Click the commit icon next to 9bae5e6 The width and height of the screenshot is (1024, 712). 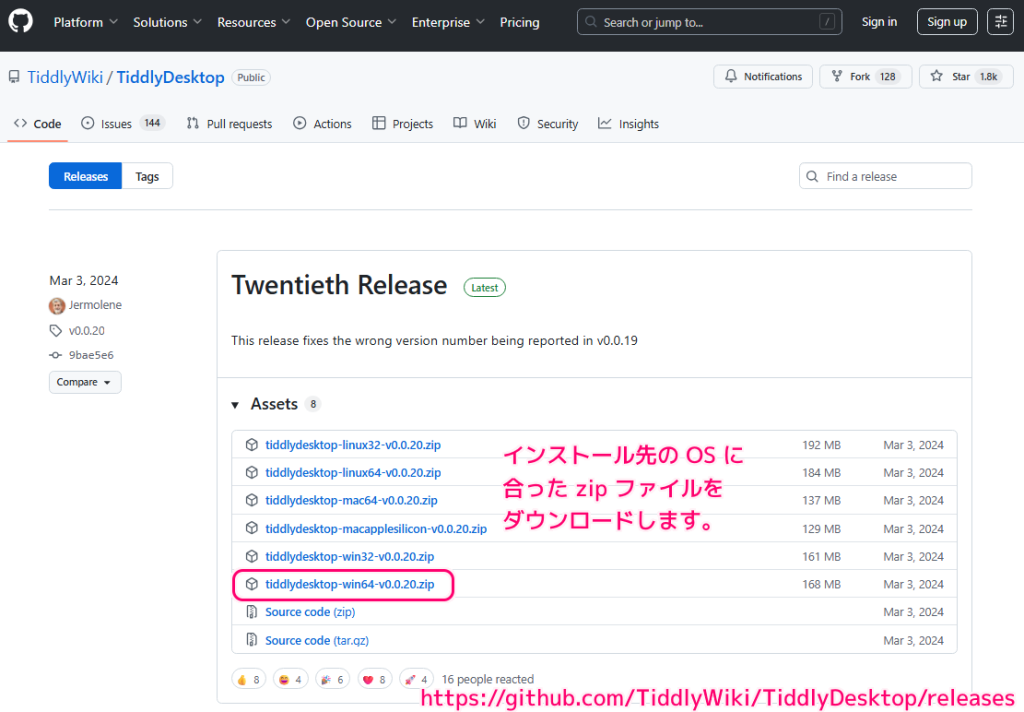point(54,355)
